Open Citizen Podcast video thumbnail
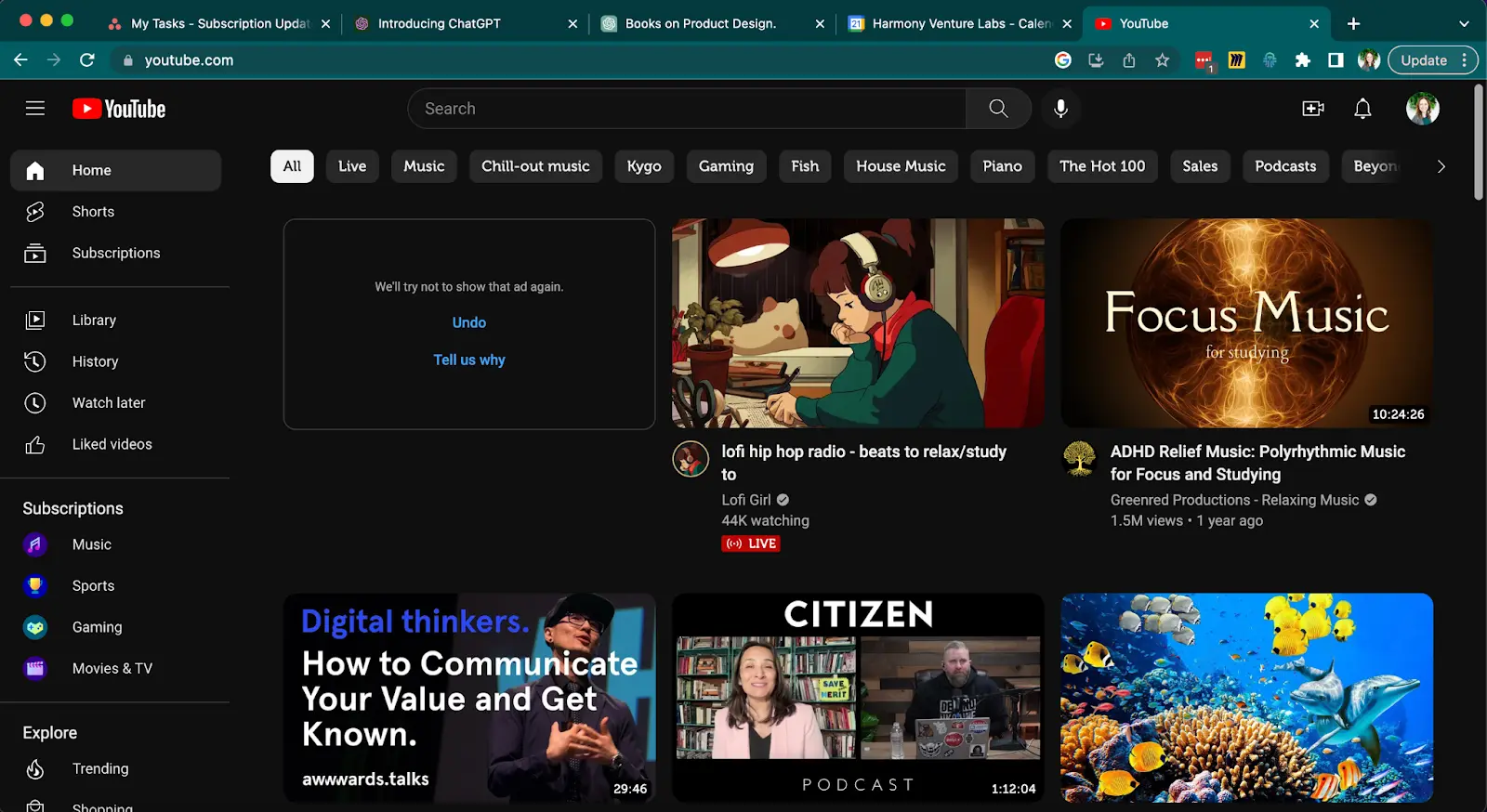The width and height of the screenshot is (1487, 812). click(x=858, y=698)
